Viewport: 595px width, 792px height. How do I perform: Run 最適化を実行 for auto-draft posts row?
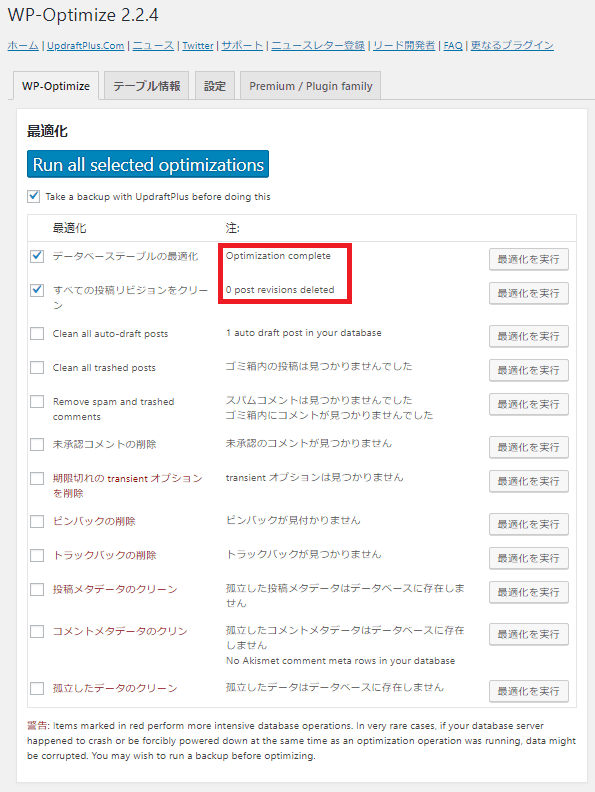click(528, 336)
